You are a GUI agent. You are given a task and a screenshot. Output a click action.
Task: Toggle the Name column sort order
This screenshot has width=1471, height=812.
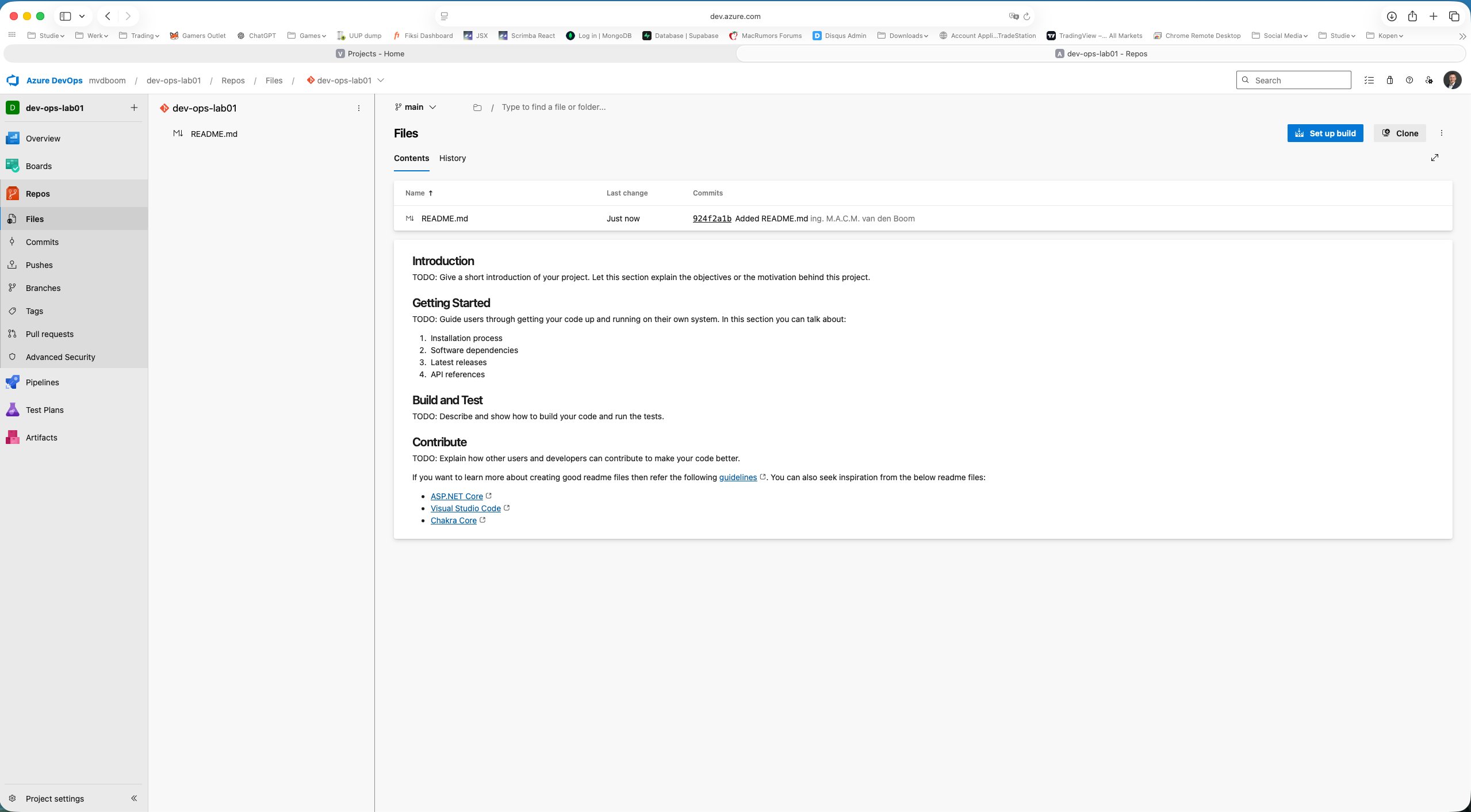pos(418,193)
